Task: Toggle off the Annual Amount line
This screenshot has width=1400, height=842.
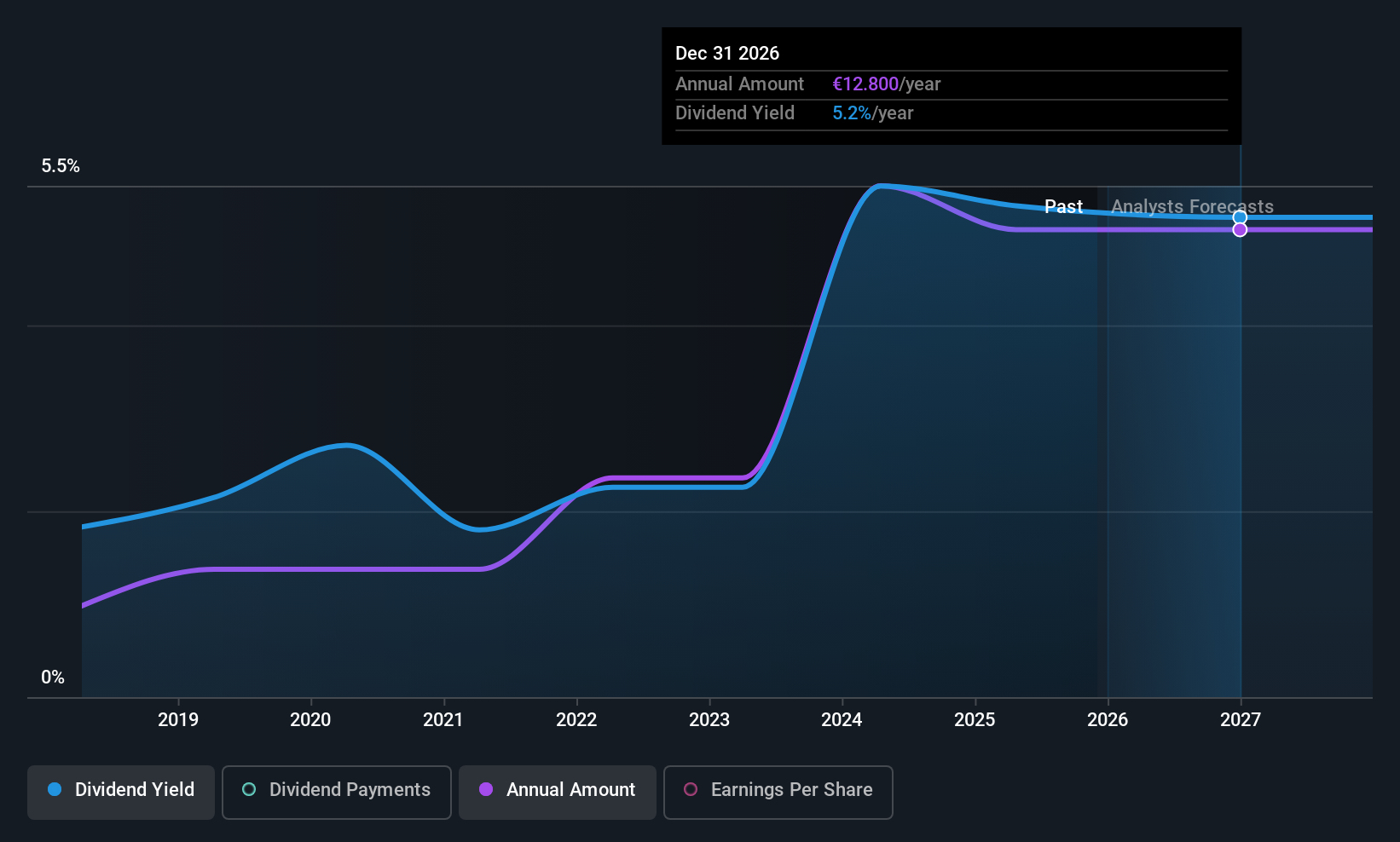Action: pyautogui.click(x=557, y=792)
